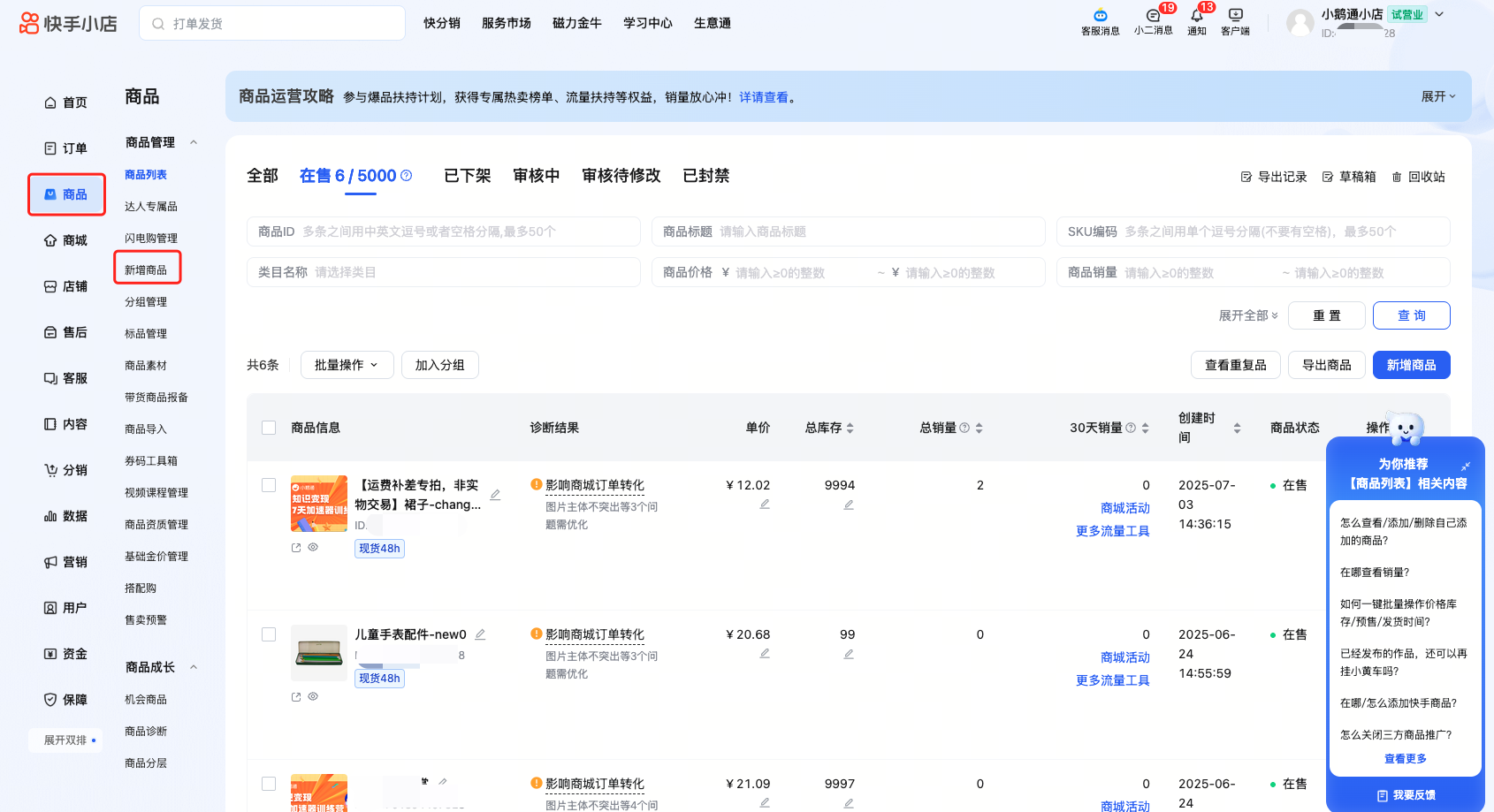1494x812 pixels.
Task: Switch to the 审核中 tab
Action: pos(537,176)
